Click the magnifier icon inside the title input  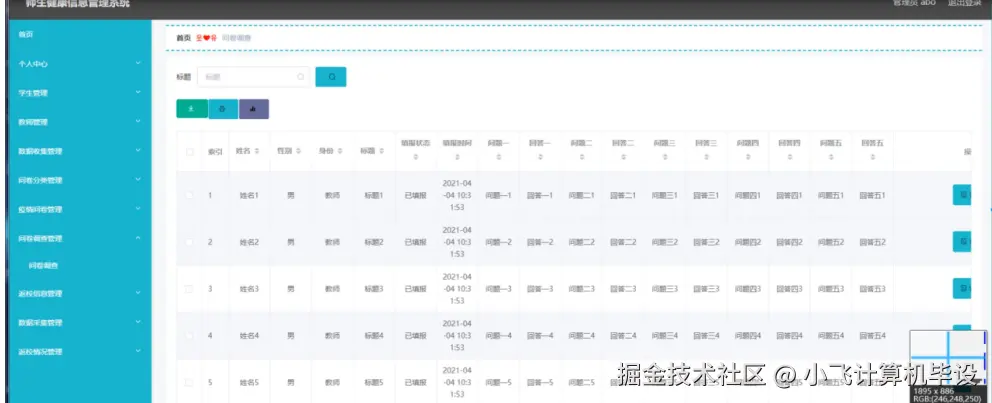pos(301,77)
